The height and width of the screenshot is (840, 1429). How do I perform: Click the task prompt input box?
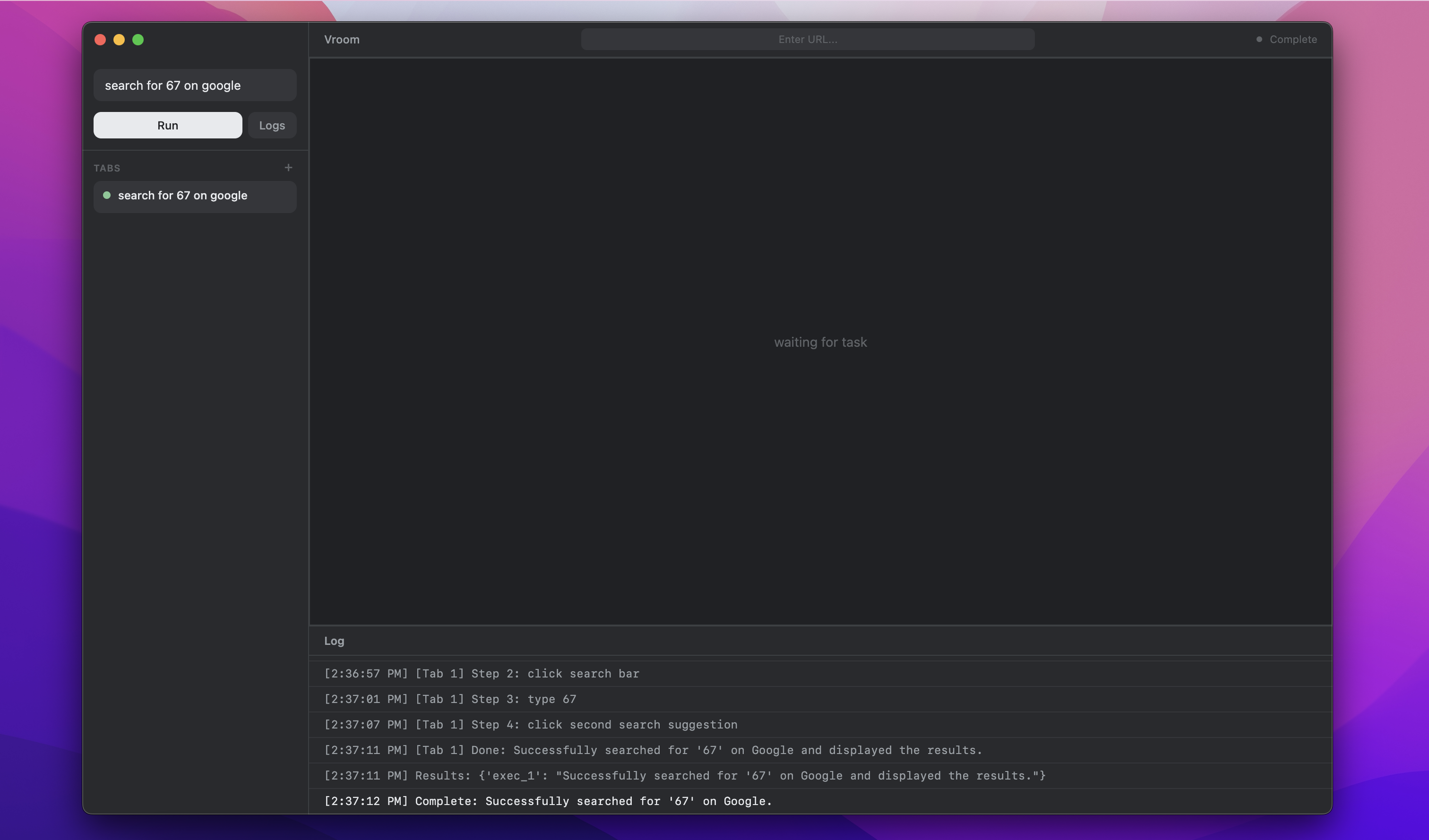coord(195,86)
